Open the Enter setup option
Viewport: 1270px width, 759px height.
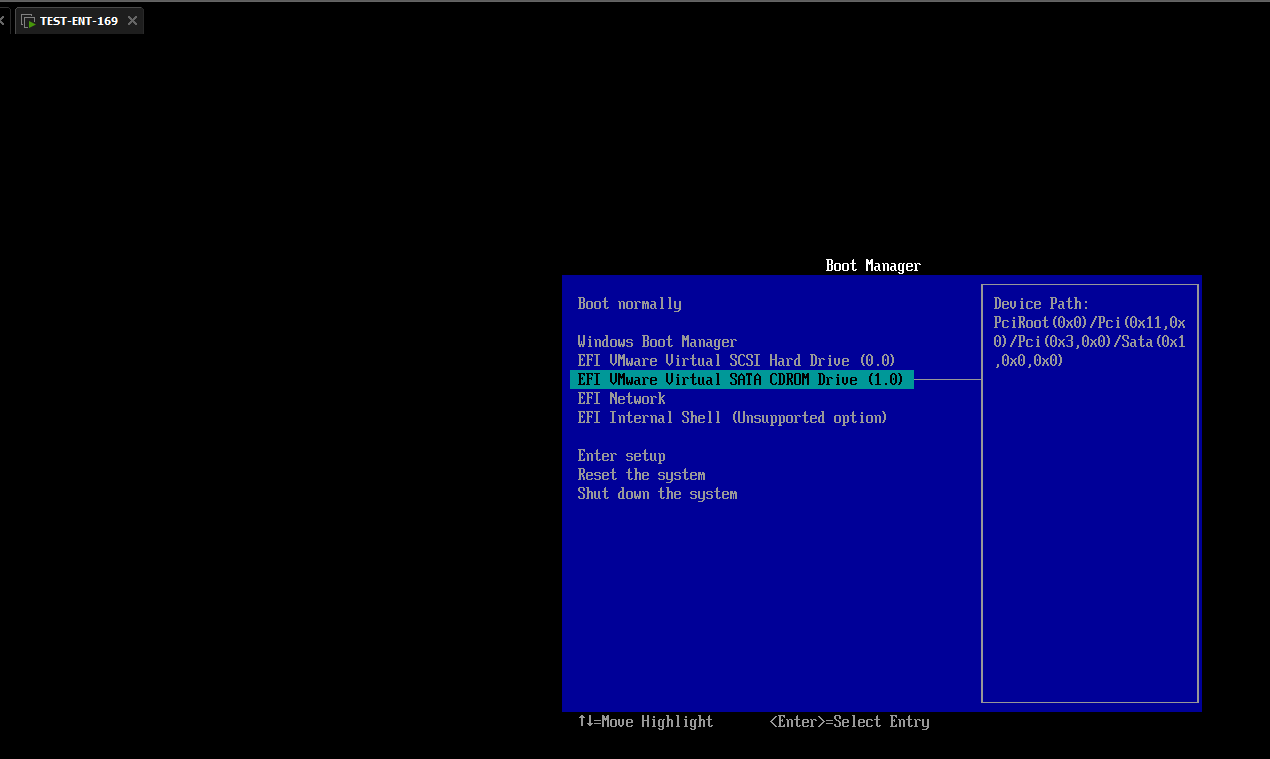coord(621,456)
